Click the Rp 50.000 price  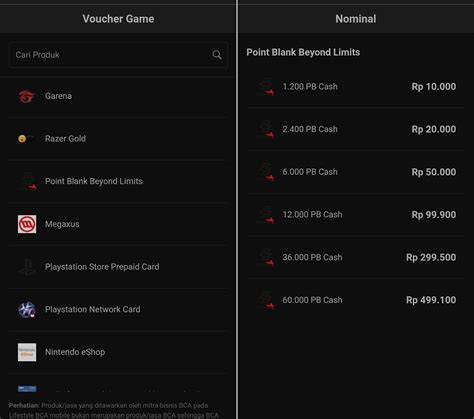[x=434, y=172]
